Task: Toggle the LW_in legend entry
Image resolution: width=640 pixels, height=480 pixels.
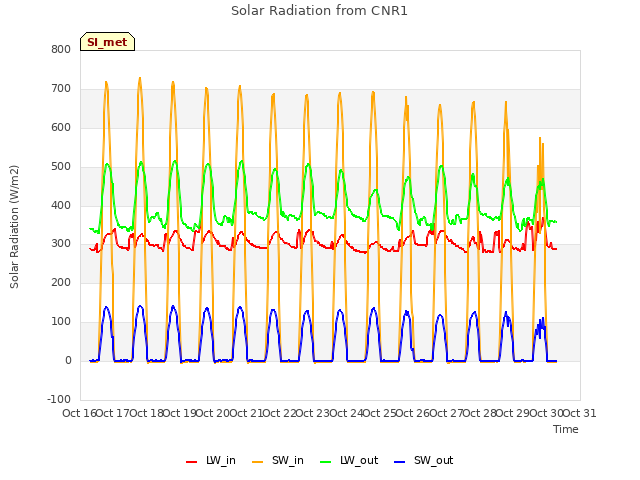Action: [211, 460]
